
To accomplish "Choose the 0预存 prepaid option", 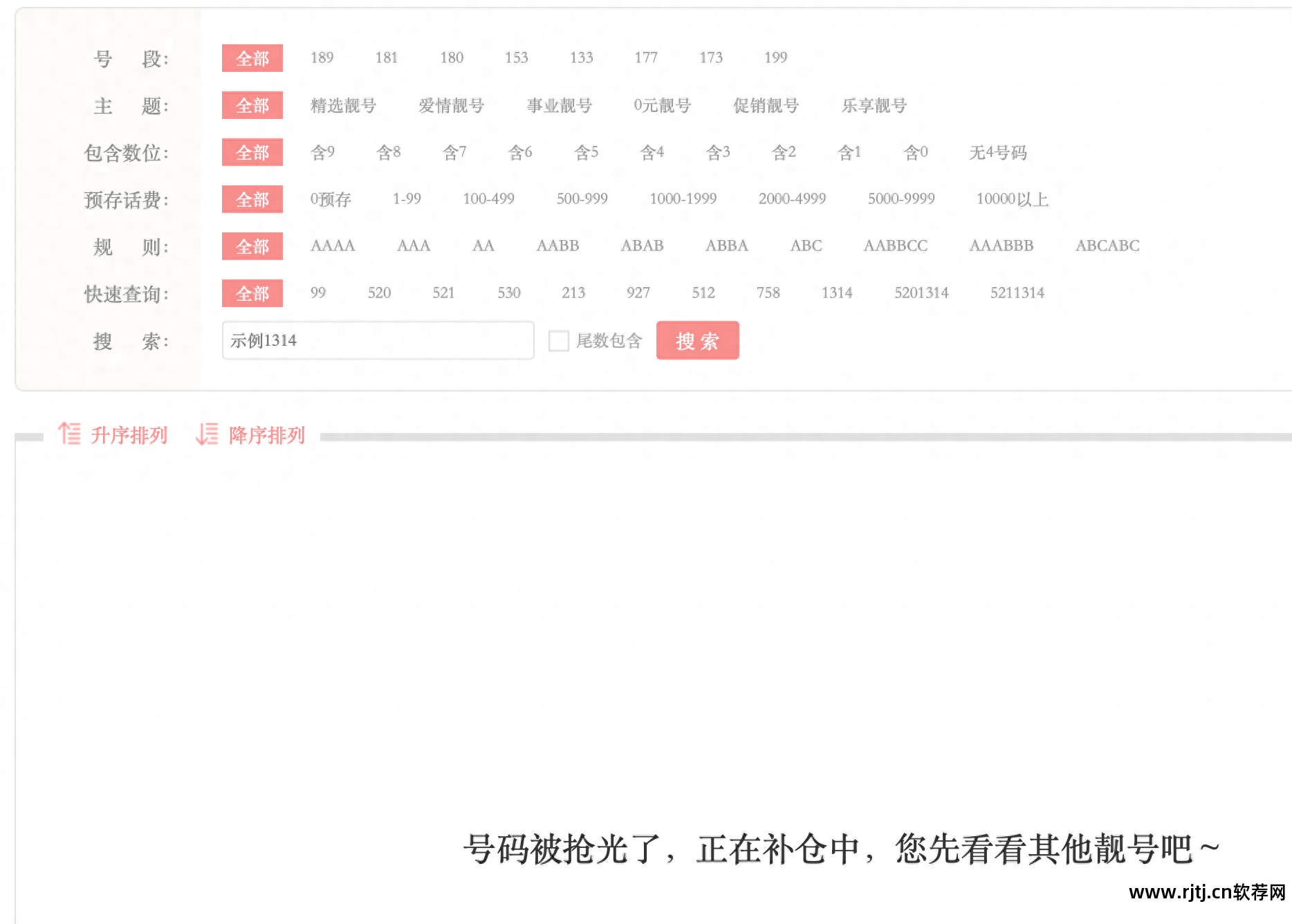I will click(330, 199).
